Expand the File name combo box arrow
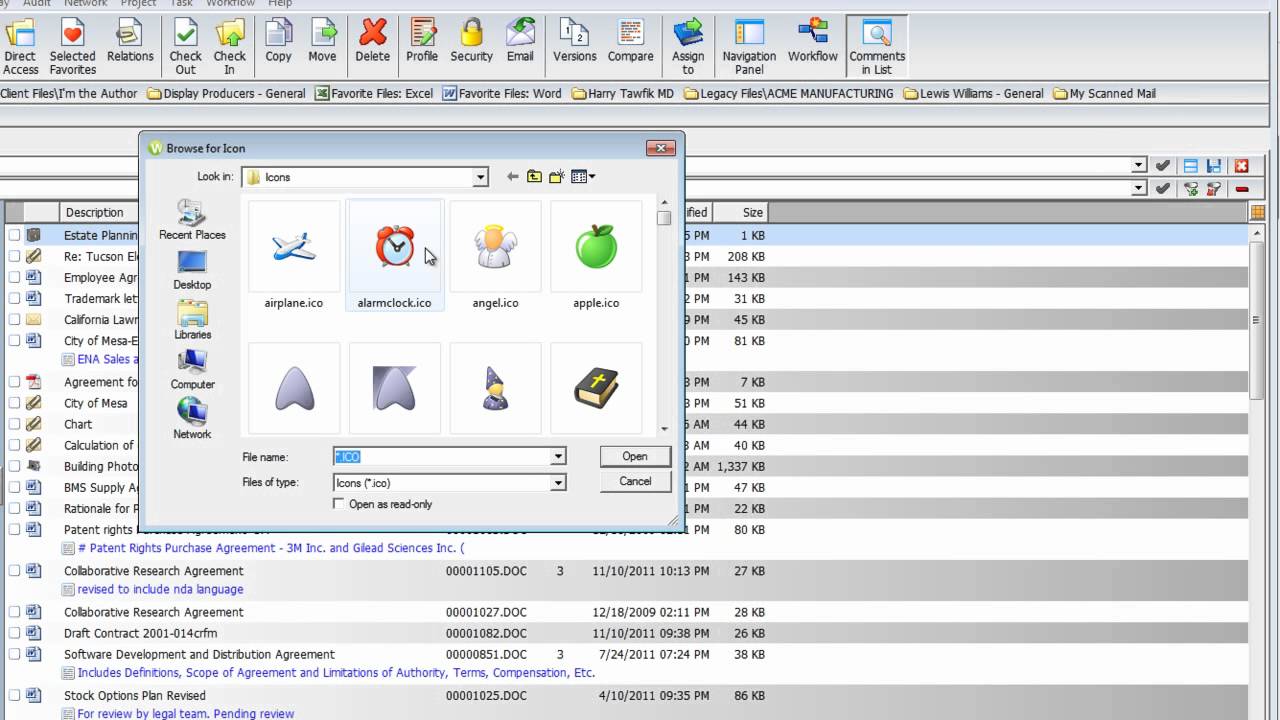Screen dimensions: 1280x720 pos(558,457)
